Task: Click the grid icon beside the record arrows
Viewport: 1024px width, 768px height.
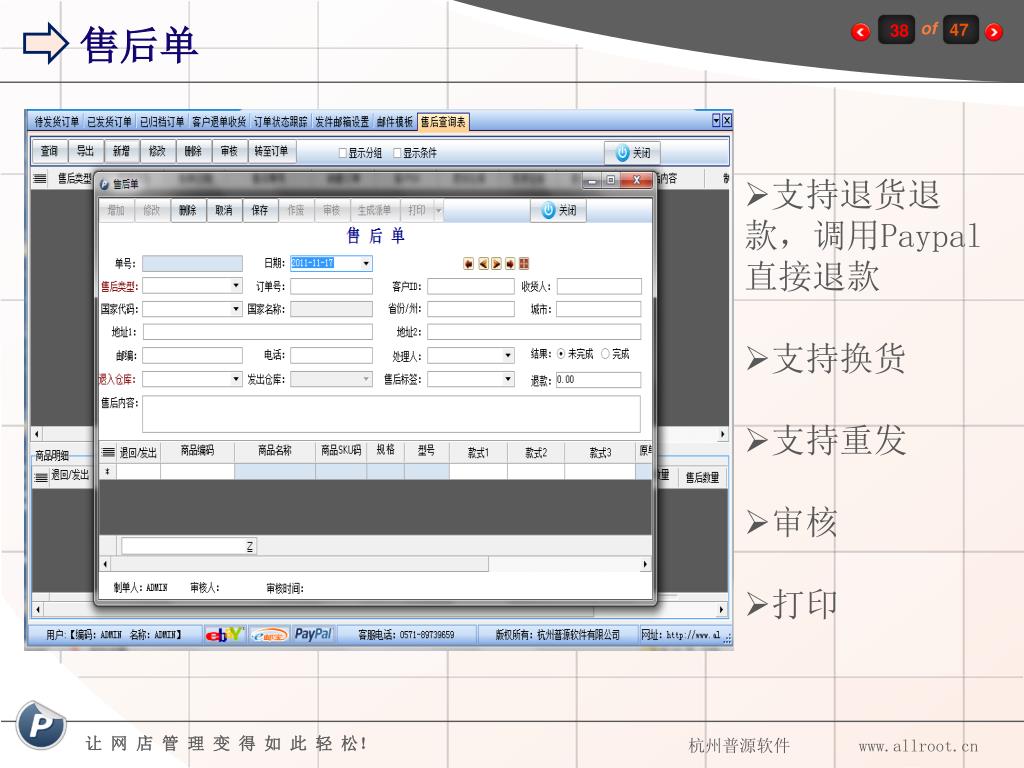Action: 524,263
